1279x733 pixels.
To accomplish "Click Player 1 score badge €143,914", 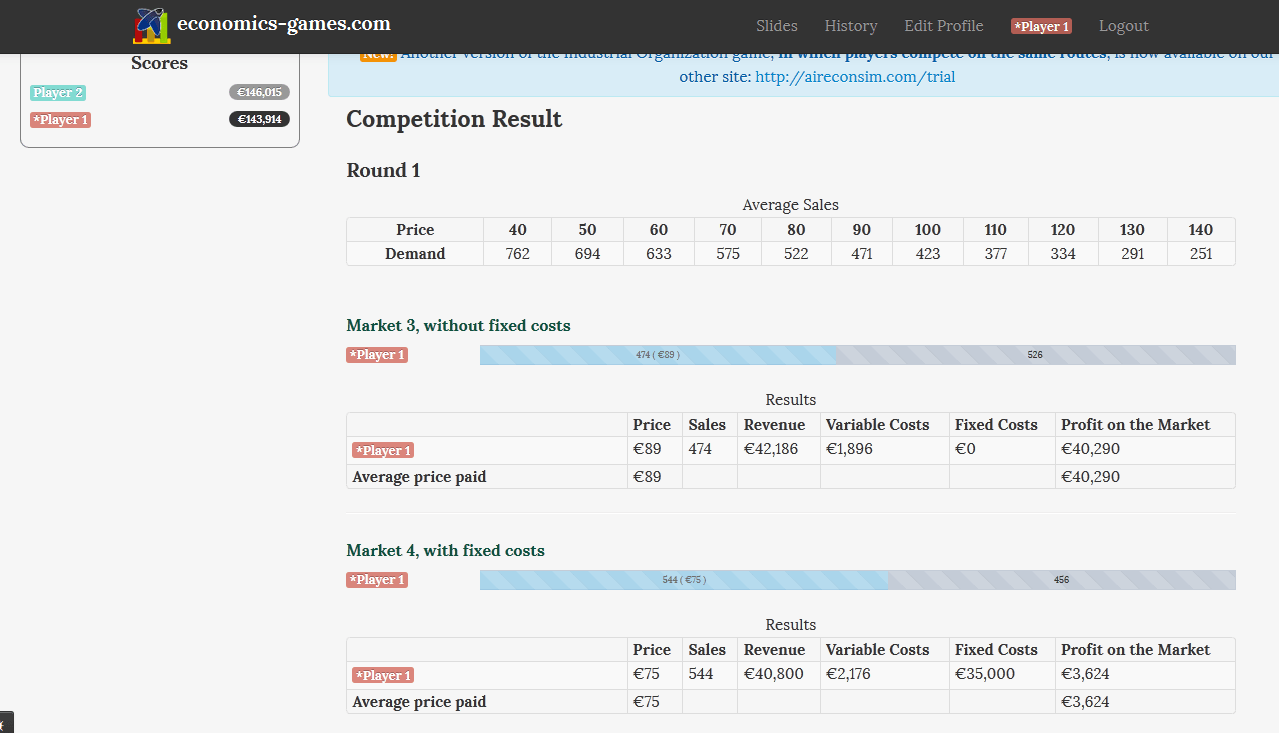I will 259,119.
